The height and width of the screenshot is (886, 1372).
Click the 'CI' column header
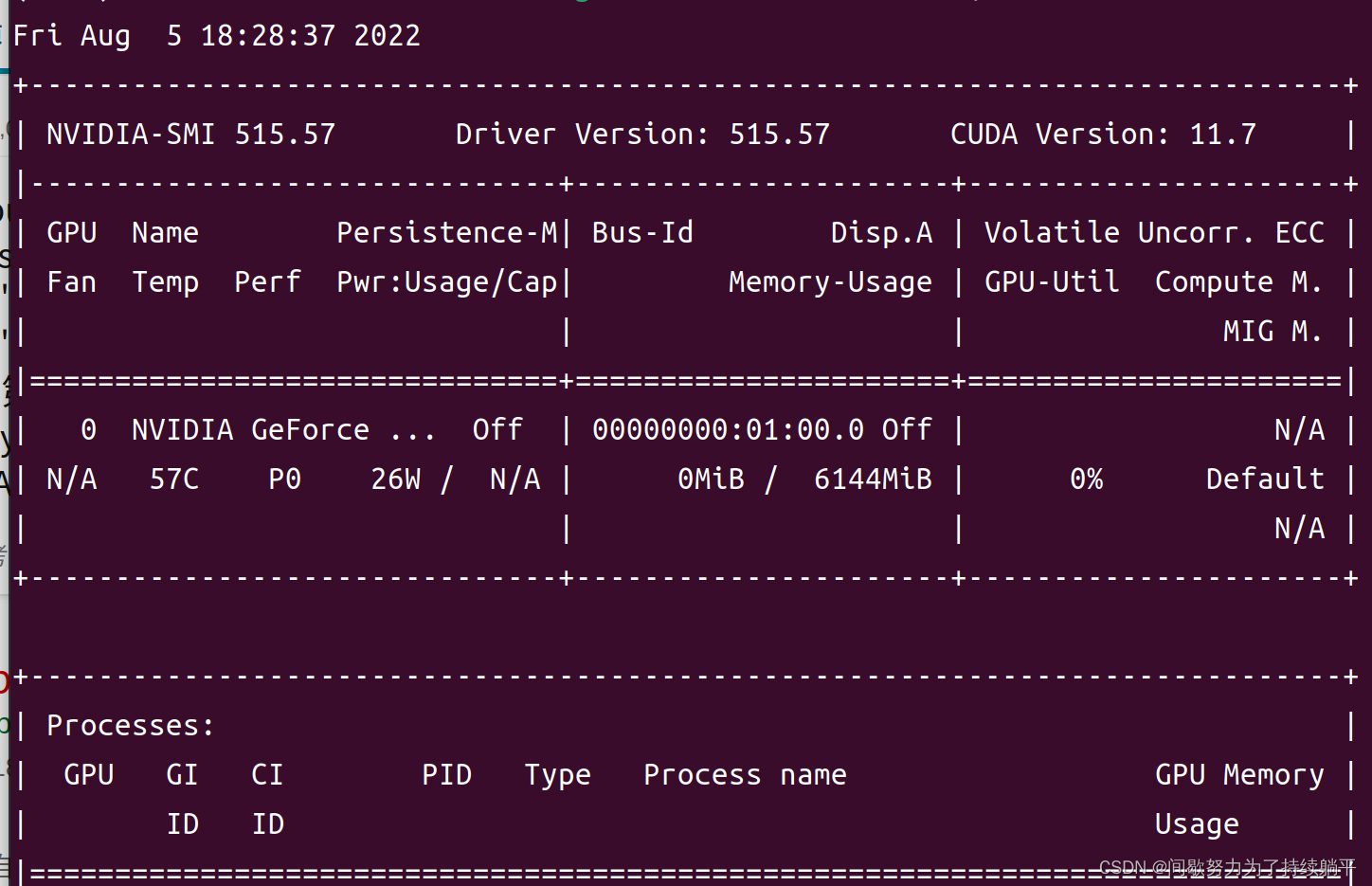(267, 775)
